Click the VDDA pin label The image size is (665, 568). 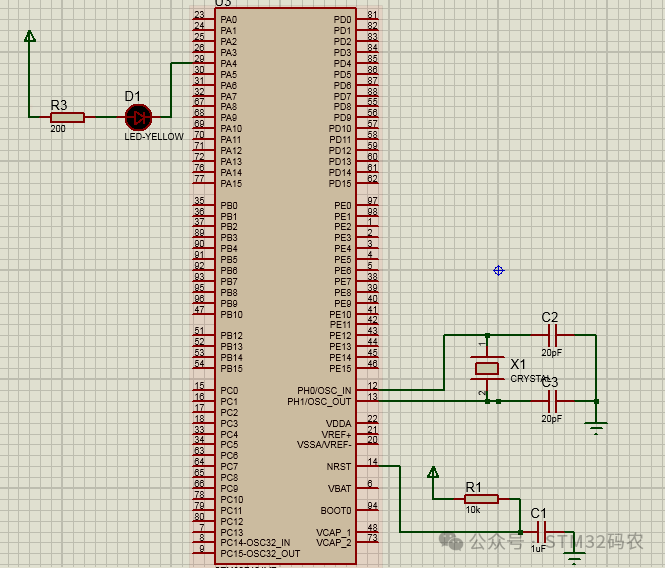[x=339, y=423]
